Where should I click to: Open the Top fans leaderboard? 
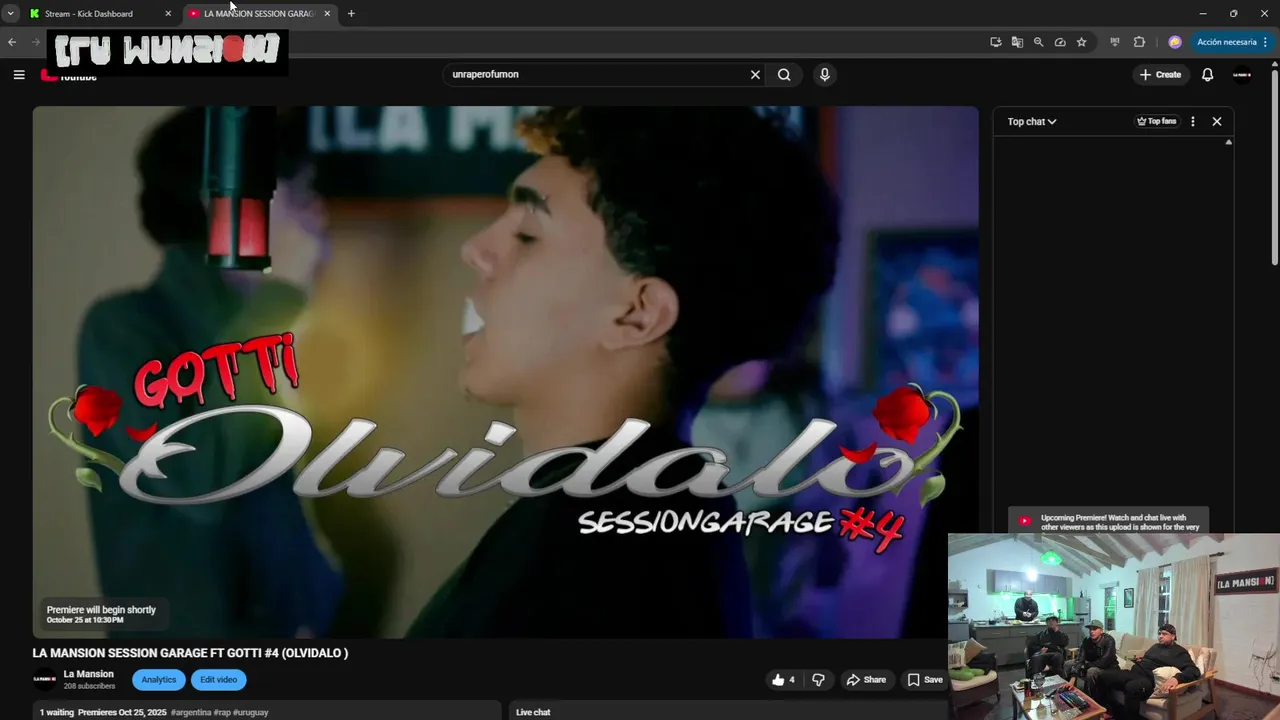[1156, 122]
